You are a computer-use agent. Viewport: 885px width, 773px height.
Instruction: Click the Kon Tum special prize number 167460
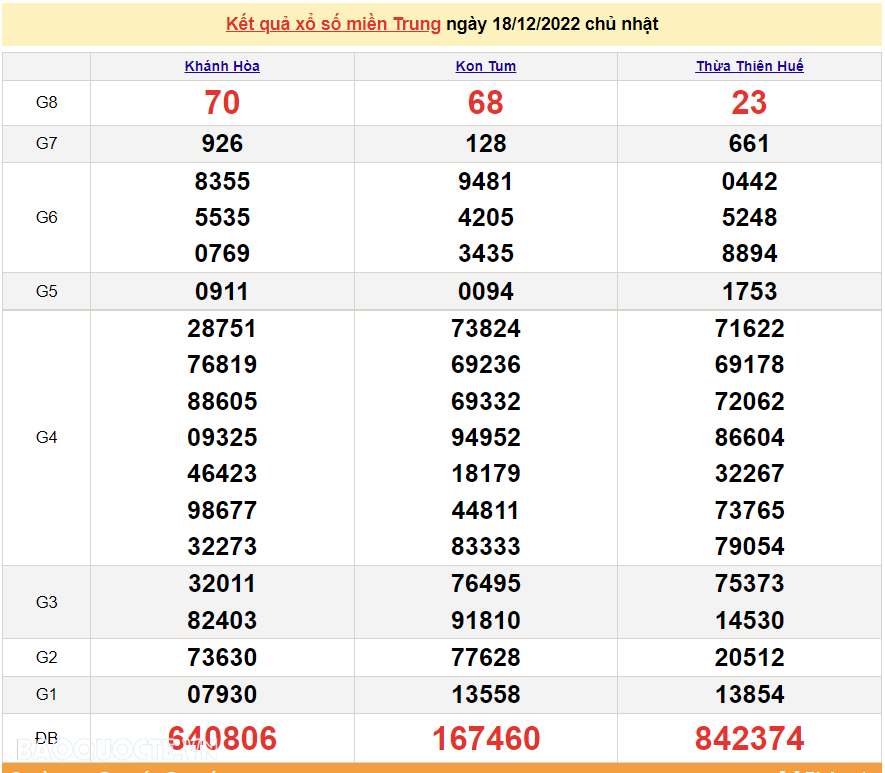[x=486, y=739]
